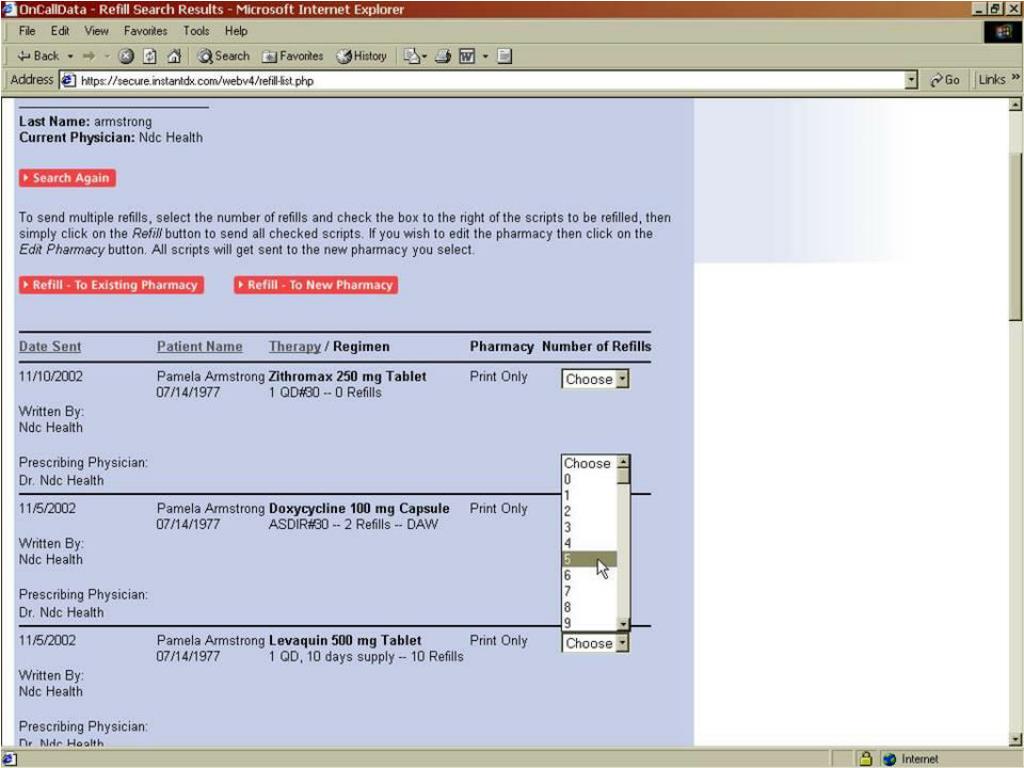Click Number of Refills column header
The image size is (1024, 768).
tap(596, 347)
